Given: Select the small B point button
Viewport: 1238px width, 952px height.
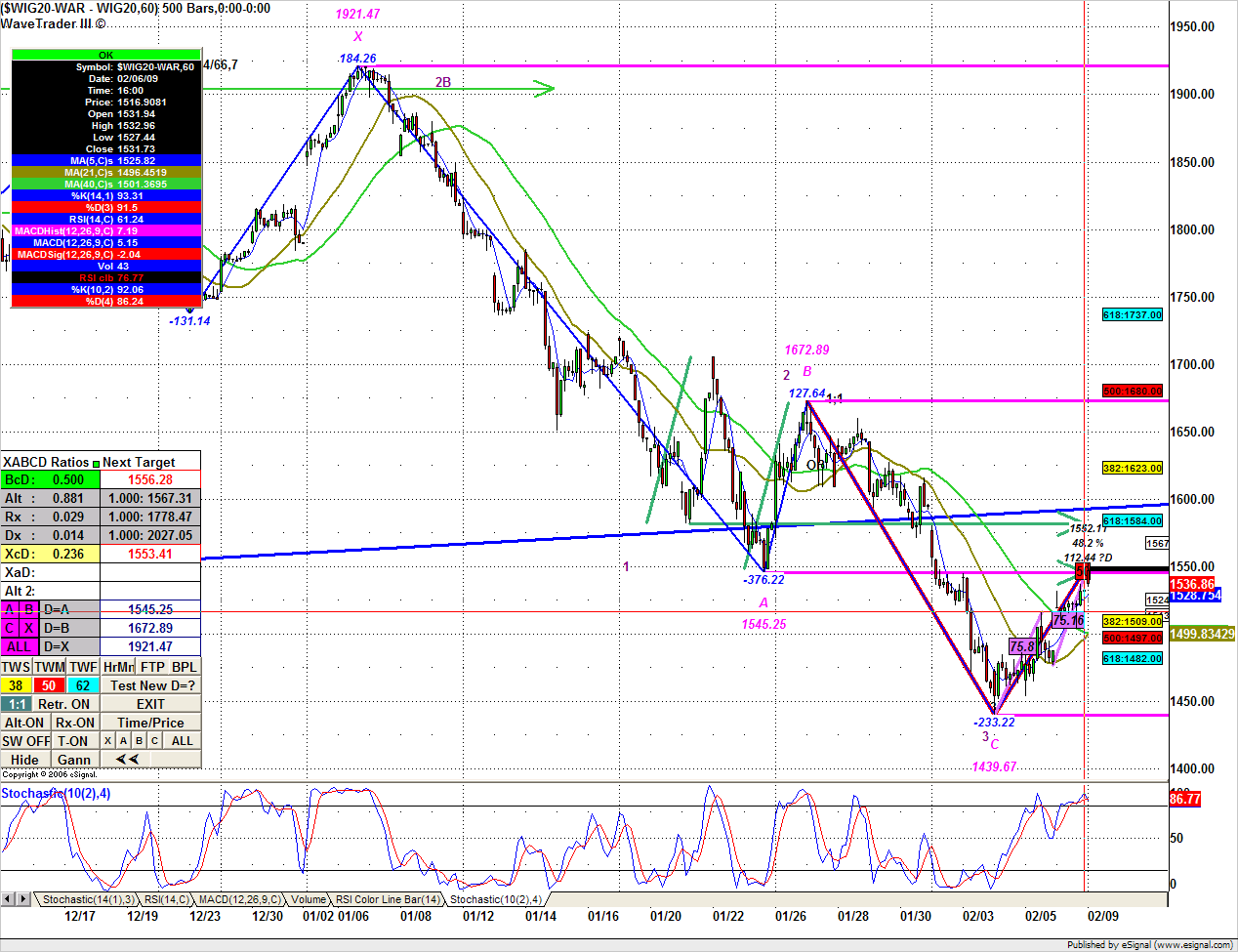Looking at the screenshot, I should coord(139,741).
